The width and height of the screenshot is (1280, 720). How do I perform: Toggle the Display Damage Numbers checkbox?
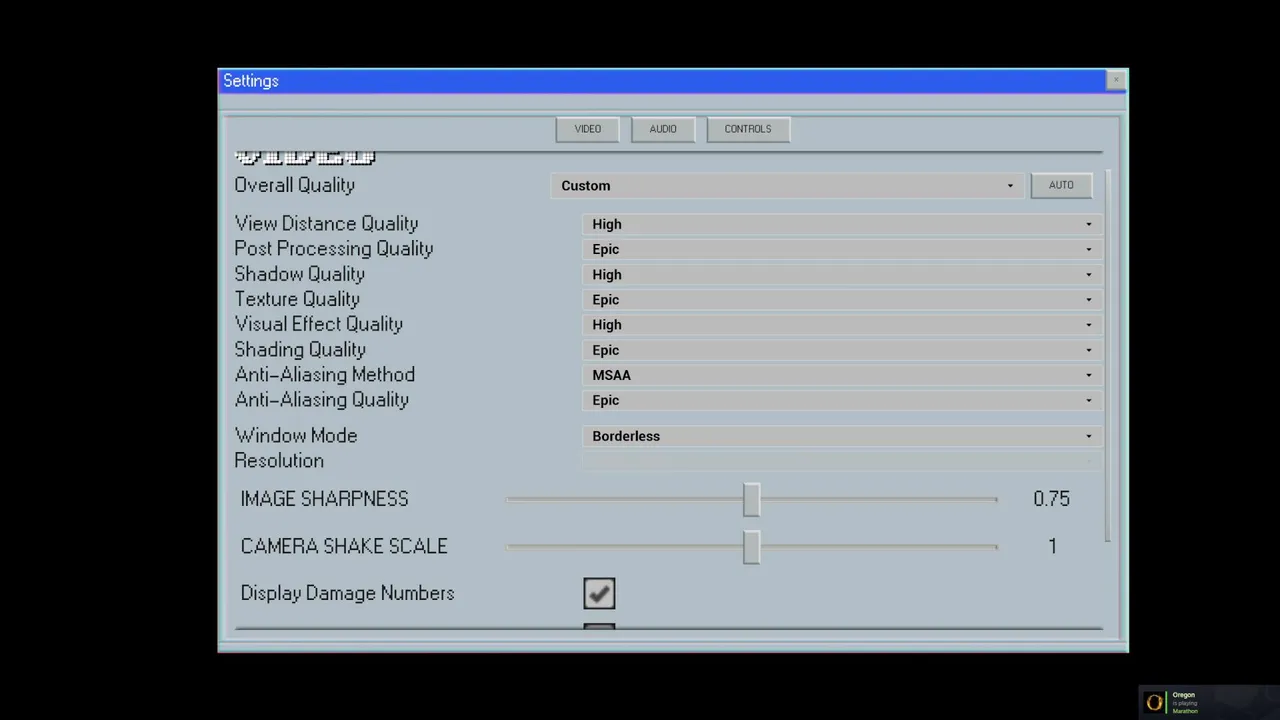click(599, 593)
